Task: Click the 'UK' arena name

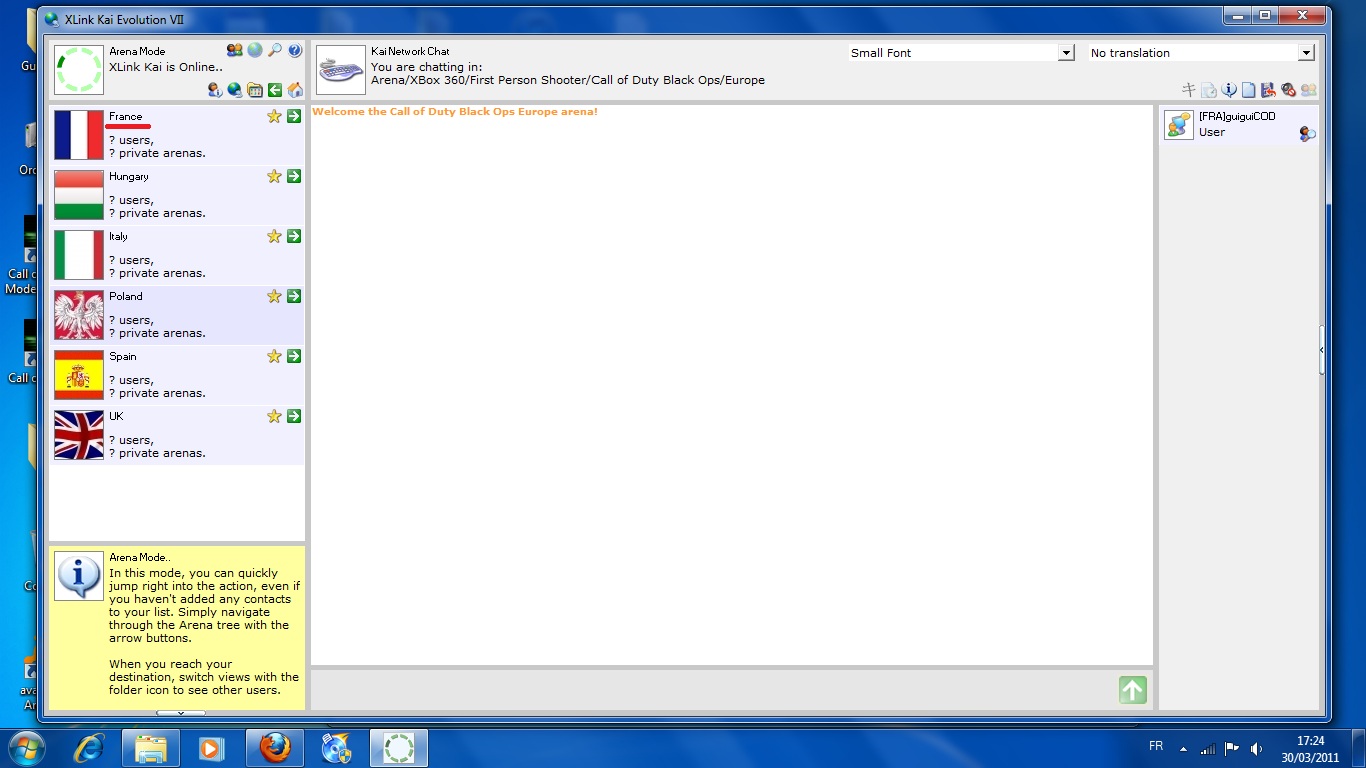Action: point(116,416)
